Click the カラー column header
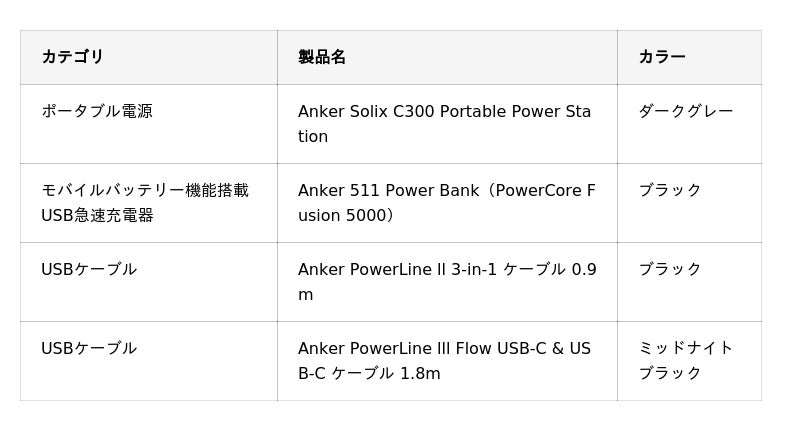Screen dimensions: 800x431 tap(661, 57)
